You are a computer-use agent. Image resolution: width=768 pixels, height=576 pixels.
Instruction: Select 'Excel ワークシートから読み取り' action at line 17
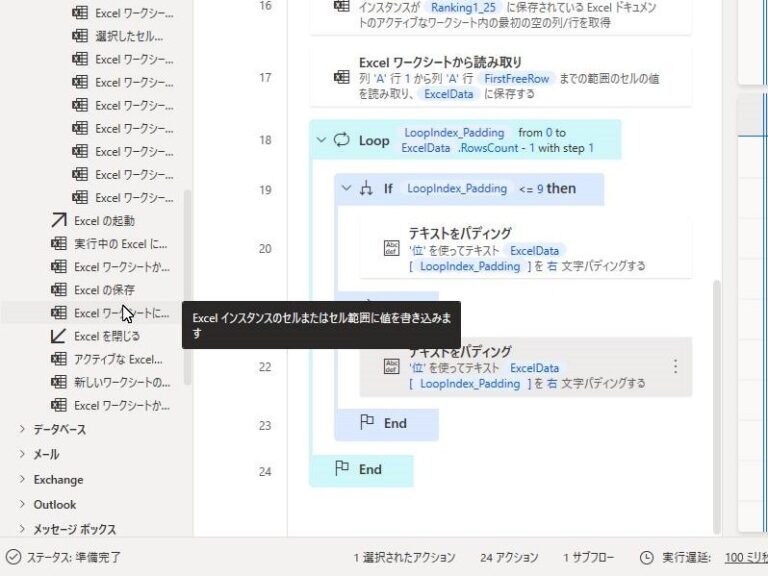tap(501, 78)
